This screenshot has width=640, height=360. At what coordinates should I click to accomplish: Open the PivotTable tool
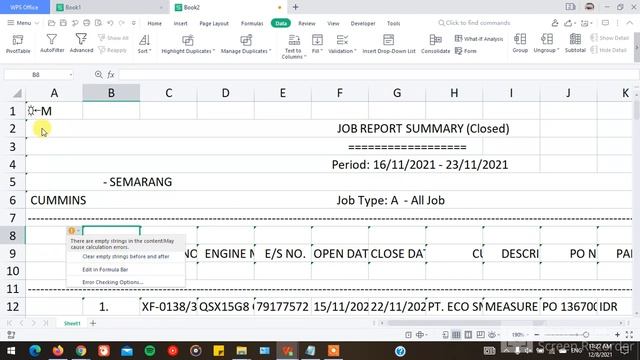pyautogui.click(x=18, y=44)
